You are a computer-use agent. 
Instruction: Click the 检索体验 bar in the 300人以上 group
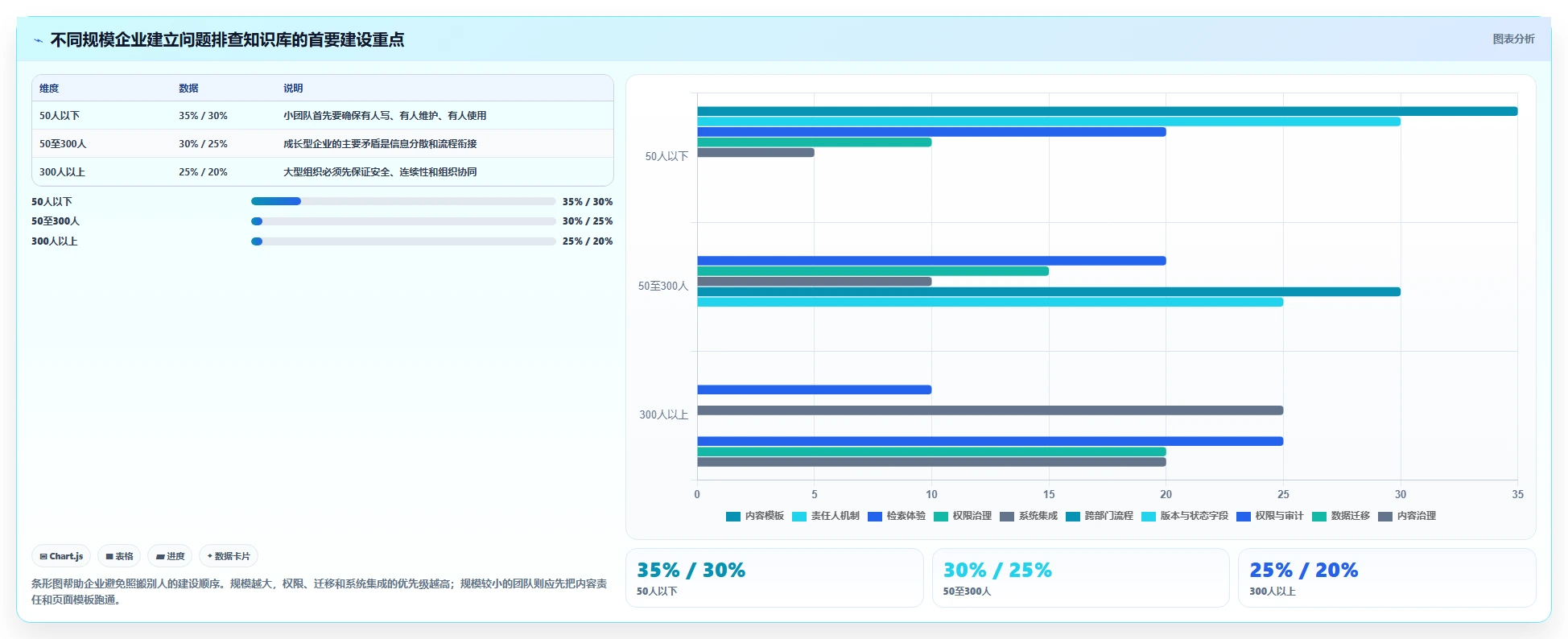click(814, 390)
